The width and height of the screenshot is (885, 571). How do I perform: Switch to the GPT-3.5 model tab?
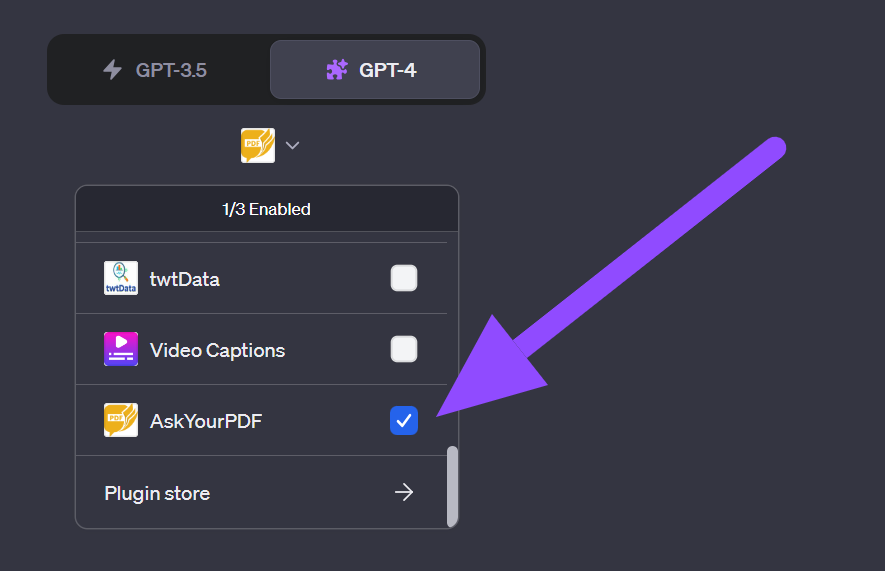[160, 70]
